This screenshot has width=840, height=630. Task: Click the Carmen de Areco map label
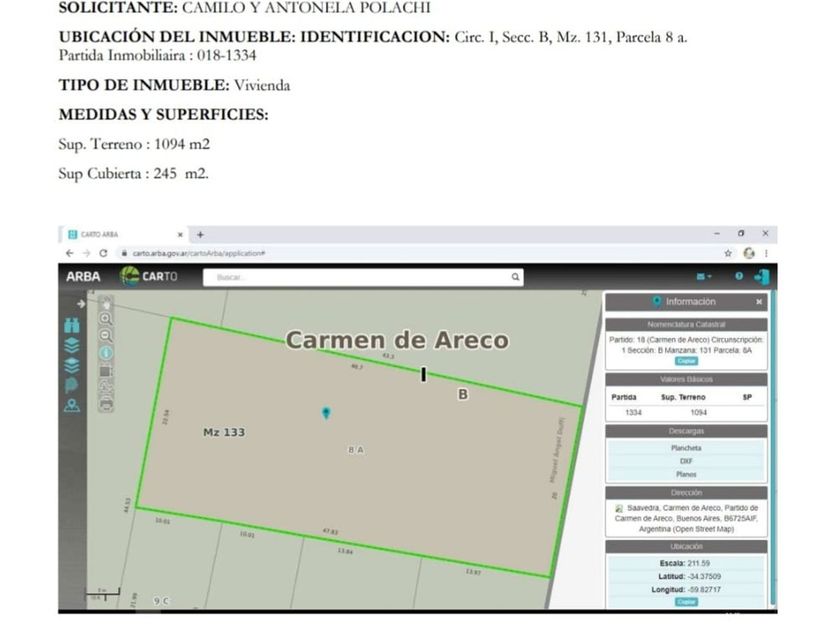397,340
